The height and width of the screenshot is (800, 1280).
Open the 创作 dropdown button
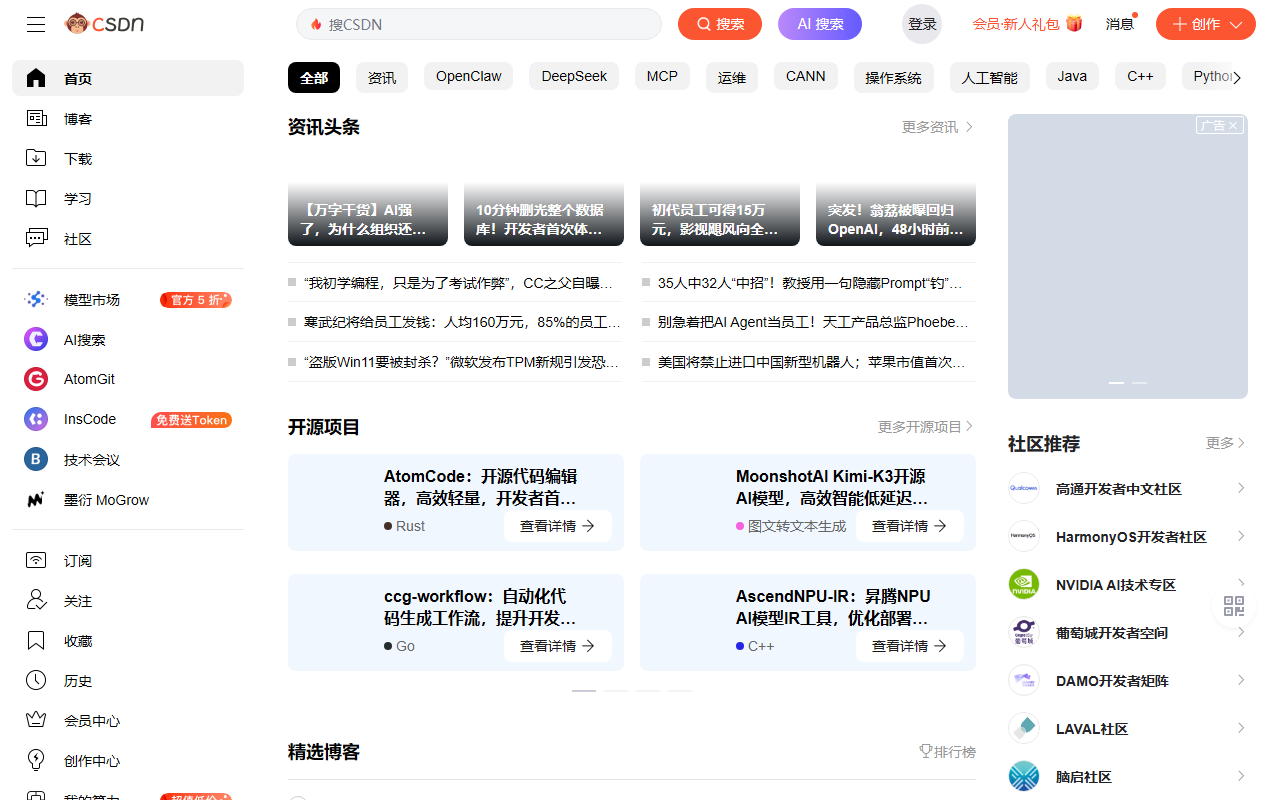[x=1206, y=24]
